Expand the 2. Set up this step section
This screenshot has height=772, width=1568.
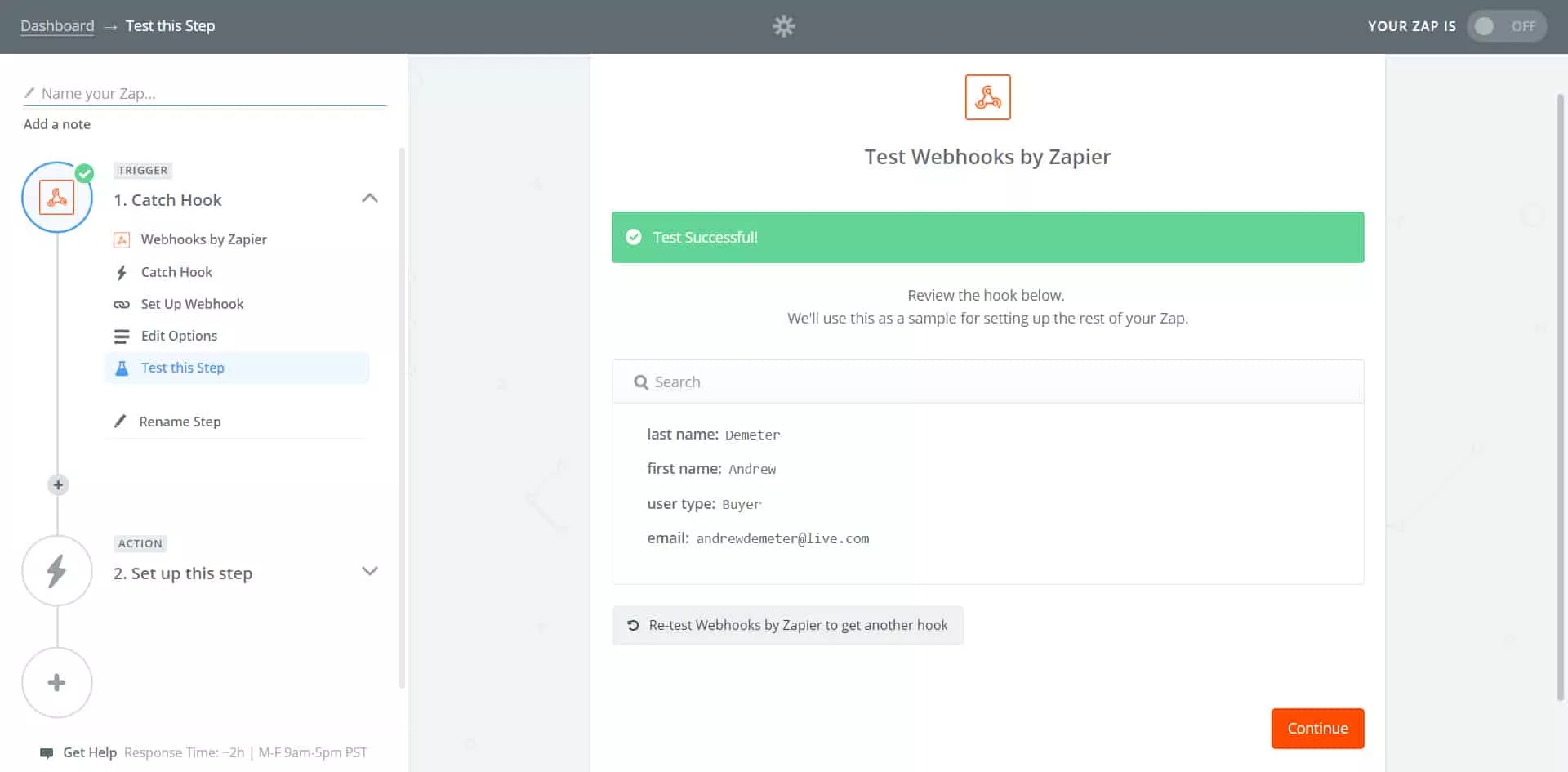(370, 571)
